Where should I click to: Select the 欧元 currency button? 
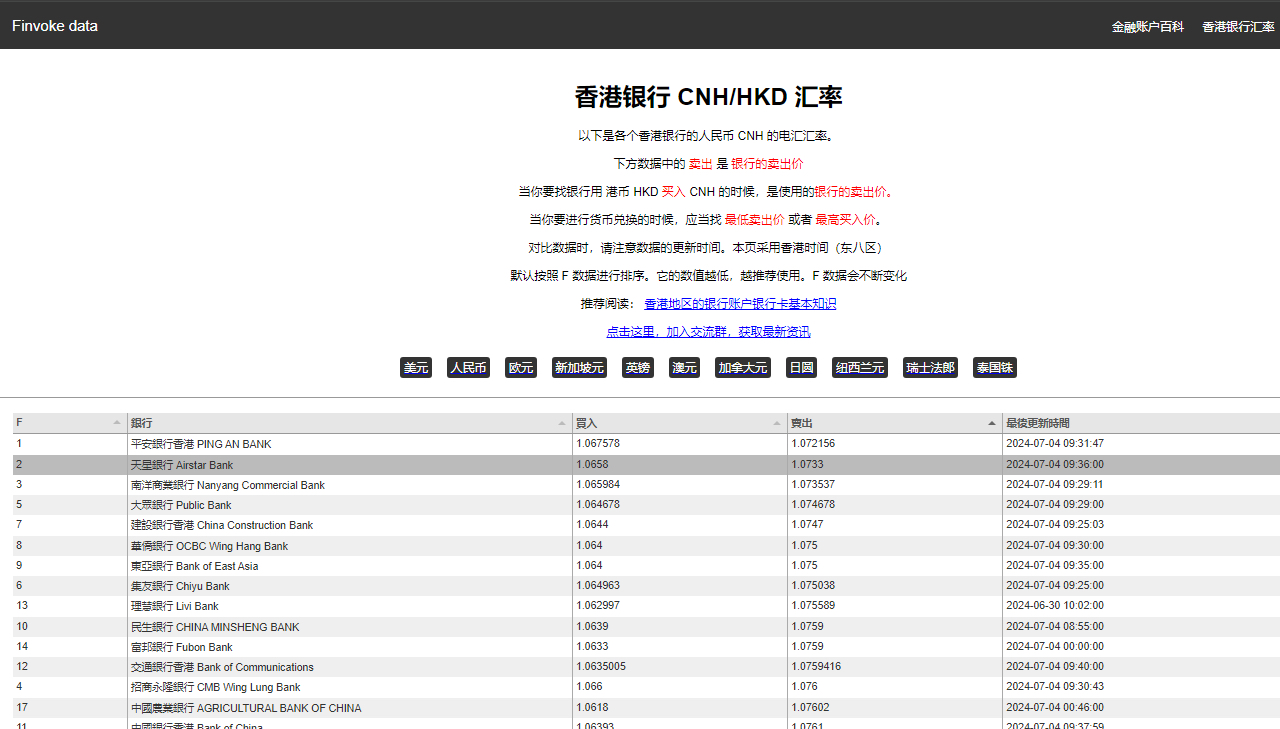click(521, 368)
